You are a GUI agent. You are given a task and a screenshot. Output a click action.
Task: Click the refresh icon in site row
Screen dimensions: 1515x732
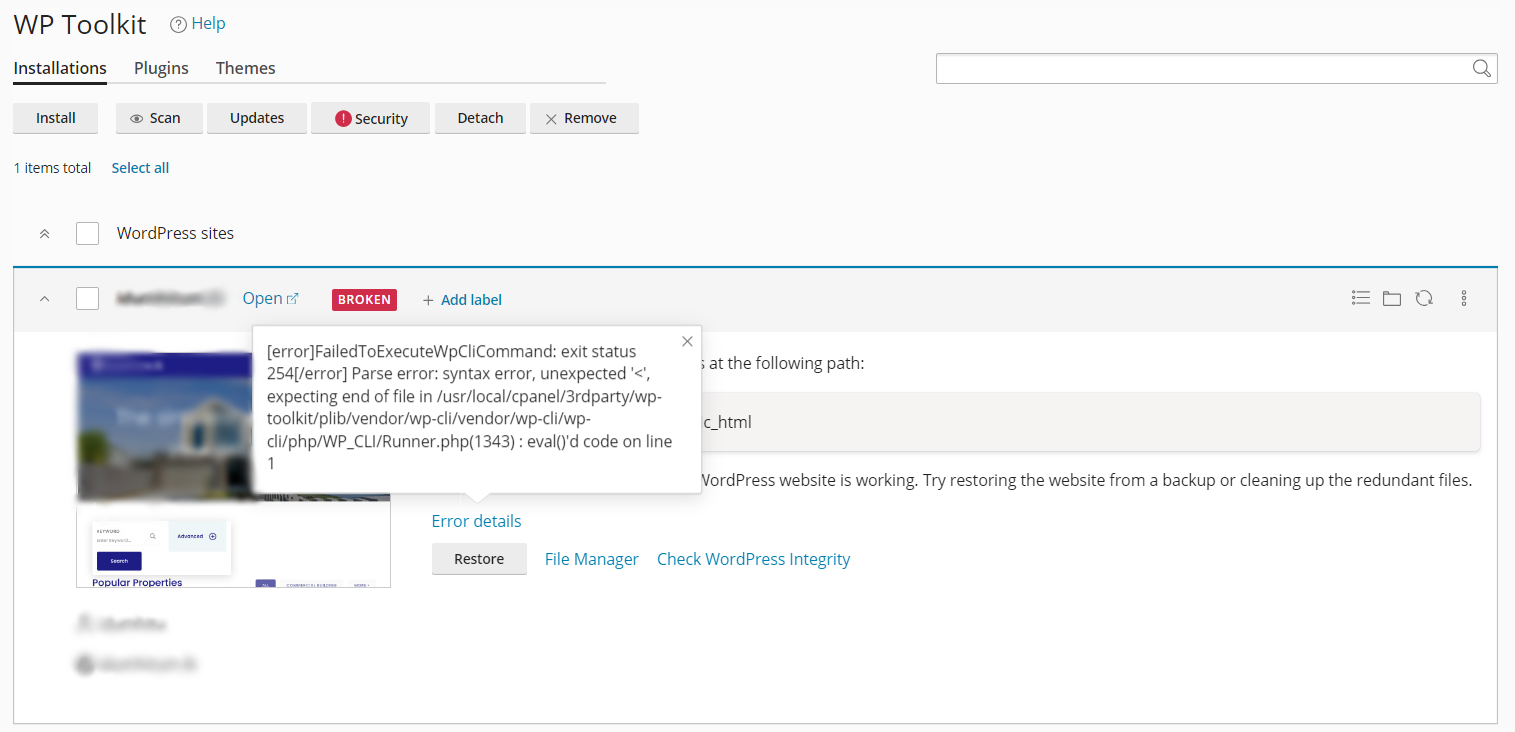point(1424,298)
